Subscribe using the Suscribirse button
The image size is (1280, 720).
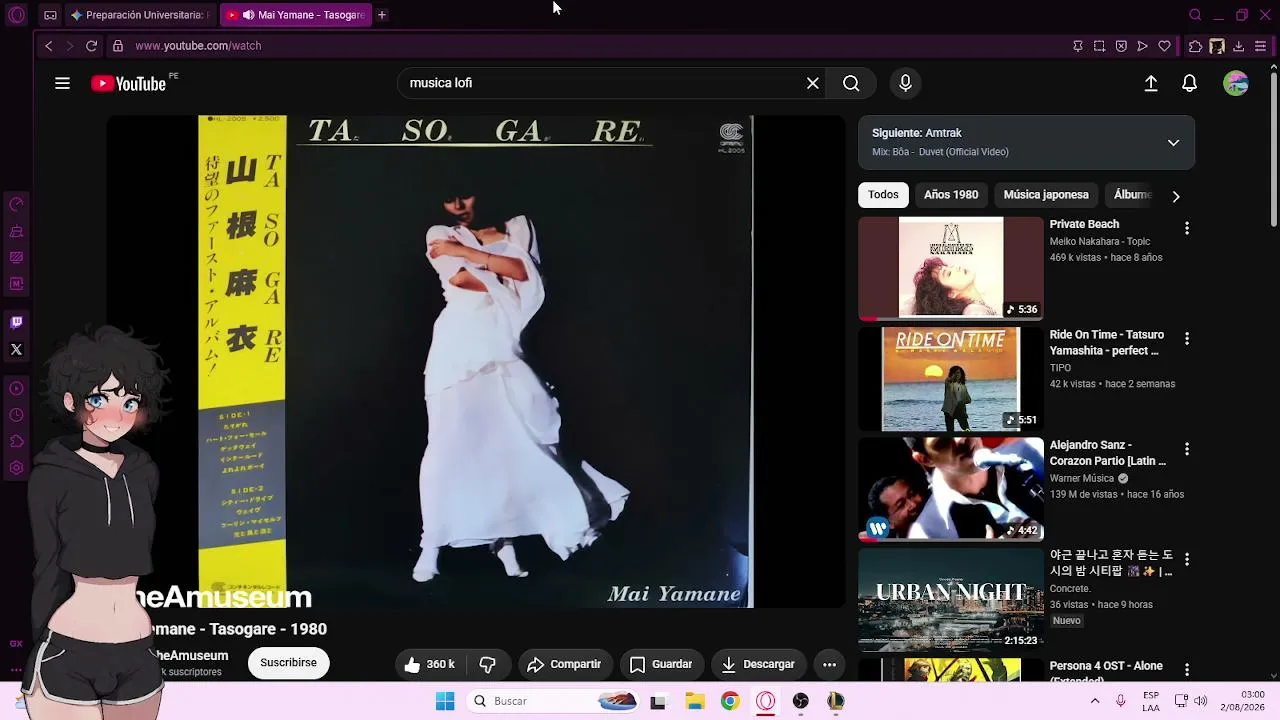(288, 663)
